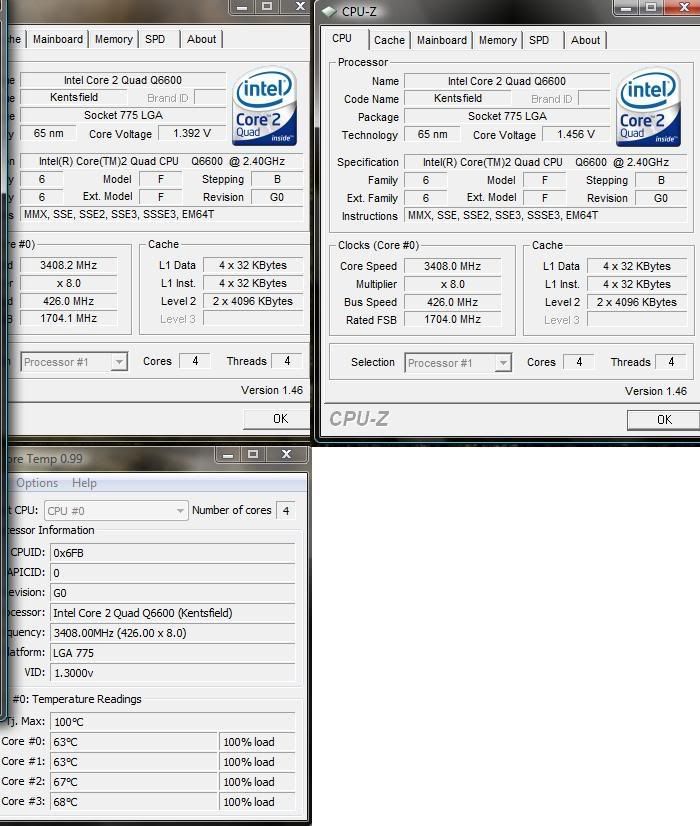Viewport: 700px width, 826px height.
Task: Open the Help menu in Core Temp
Action: 85,483
